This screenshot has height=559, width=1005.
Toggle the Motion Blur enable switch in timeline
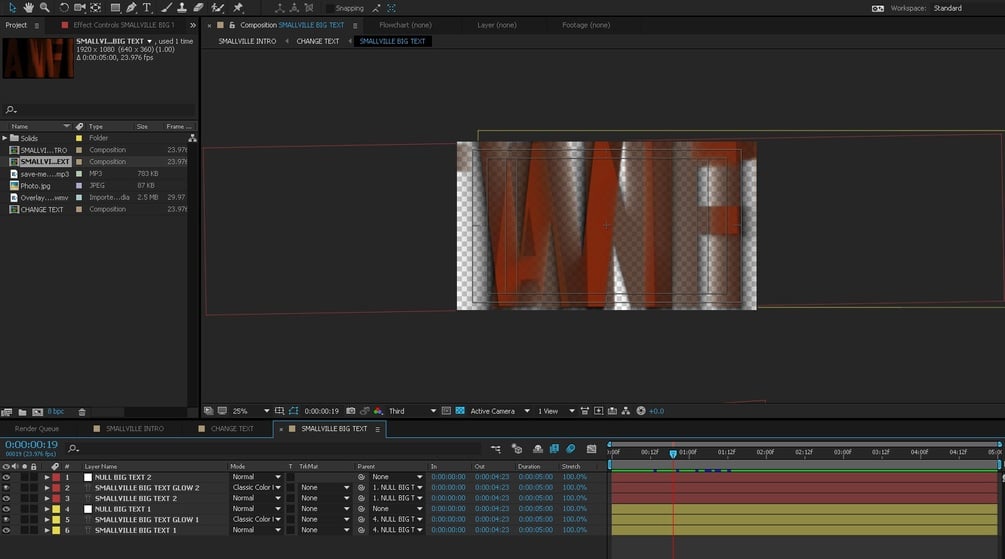[x=570, y=449]
